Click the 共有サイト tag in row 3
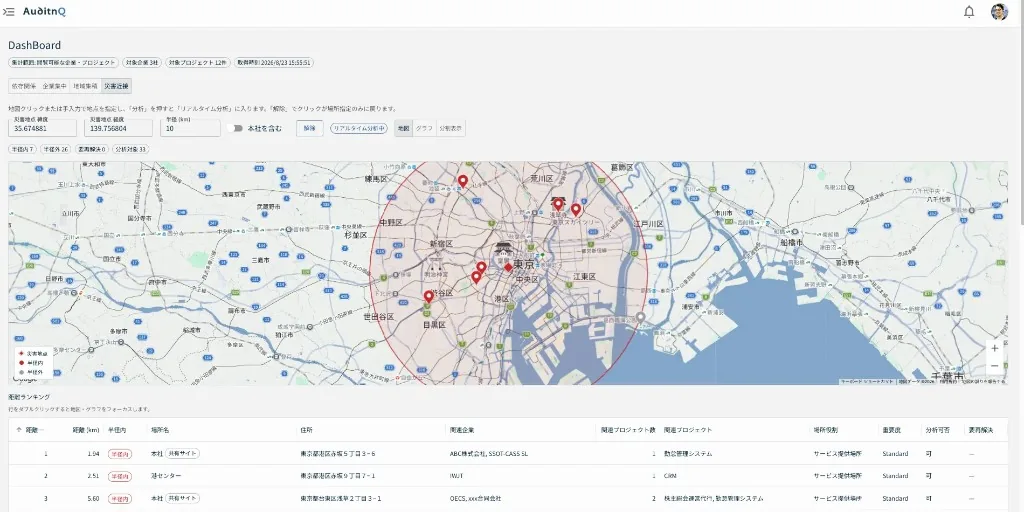1024x512 pixels. tap(182, 498)
